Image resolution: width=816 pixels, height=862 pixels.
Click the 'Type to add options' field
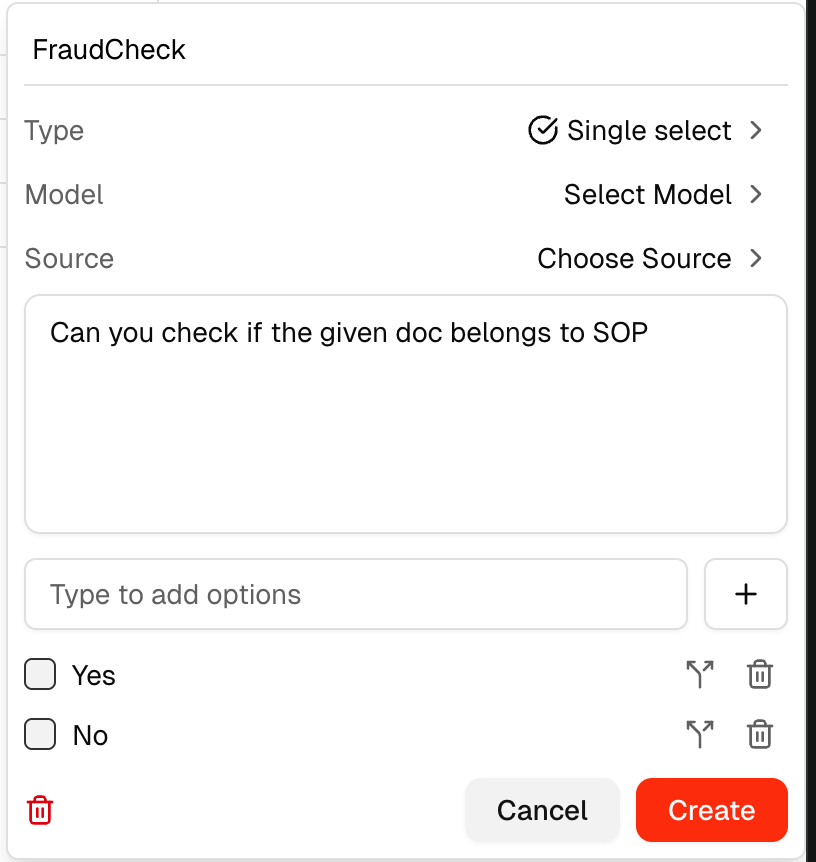pos(355,594)
